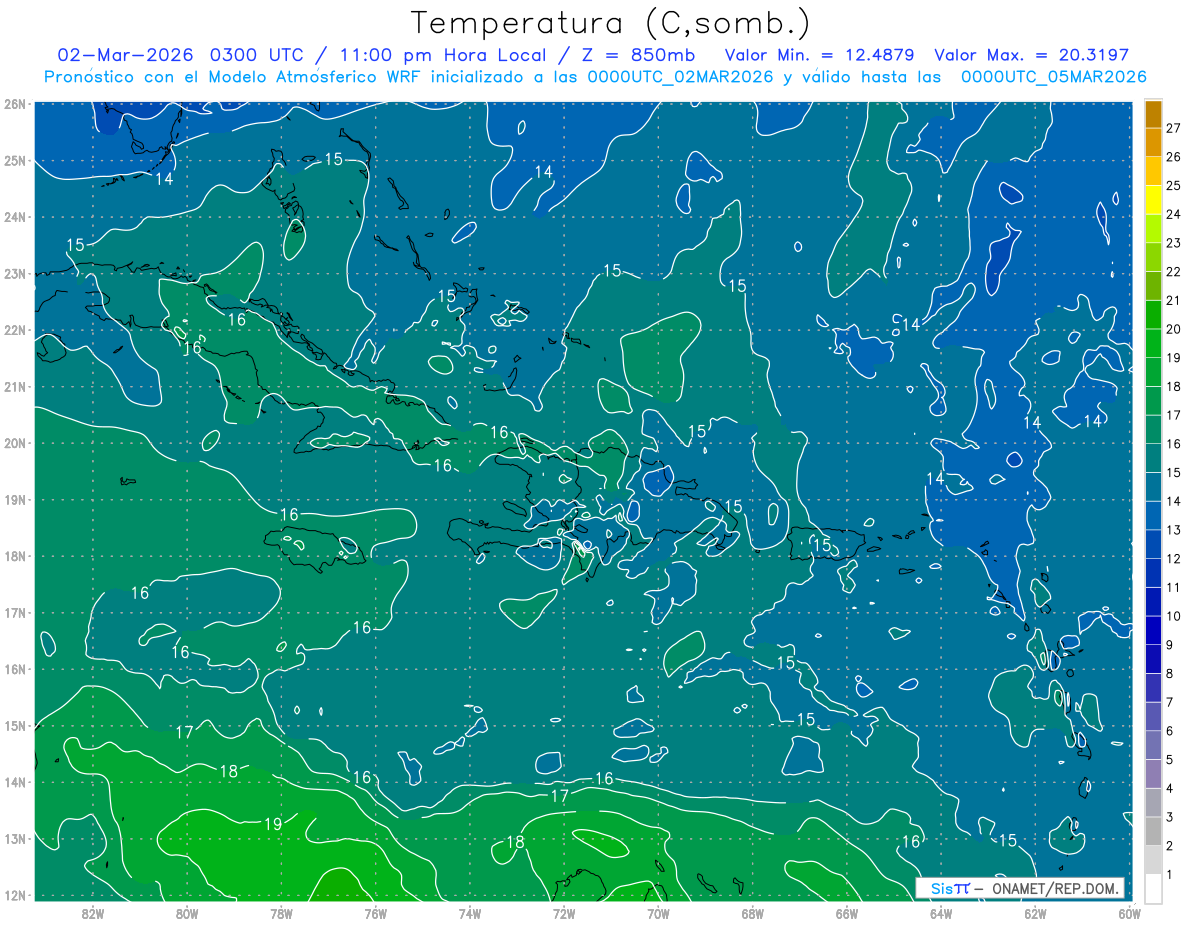The width and height of the screenshot is (1200, 927).
Task: Click the 'Temperatura (C,somb.)' map title
Action: tap(611, 23)
